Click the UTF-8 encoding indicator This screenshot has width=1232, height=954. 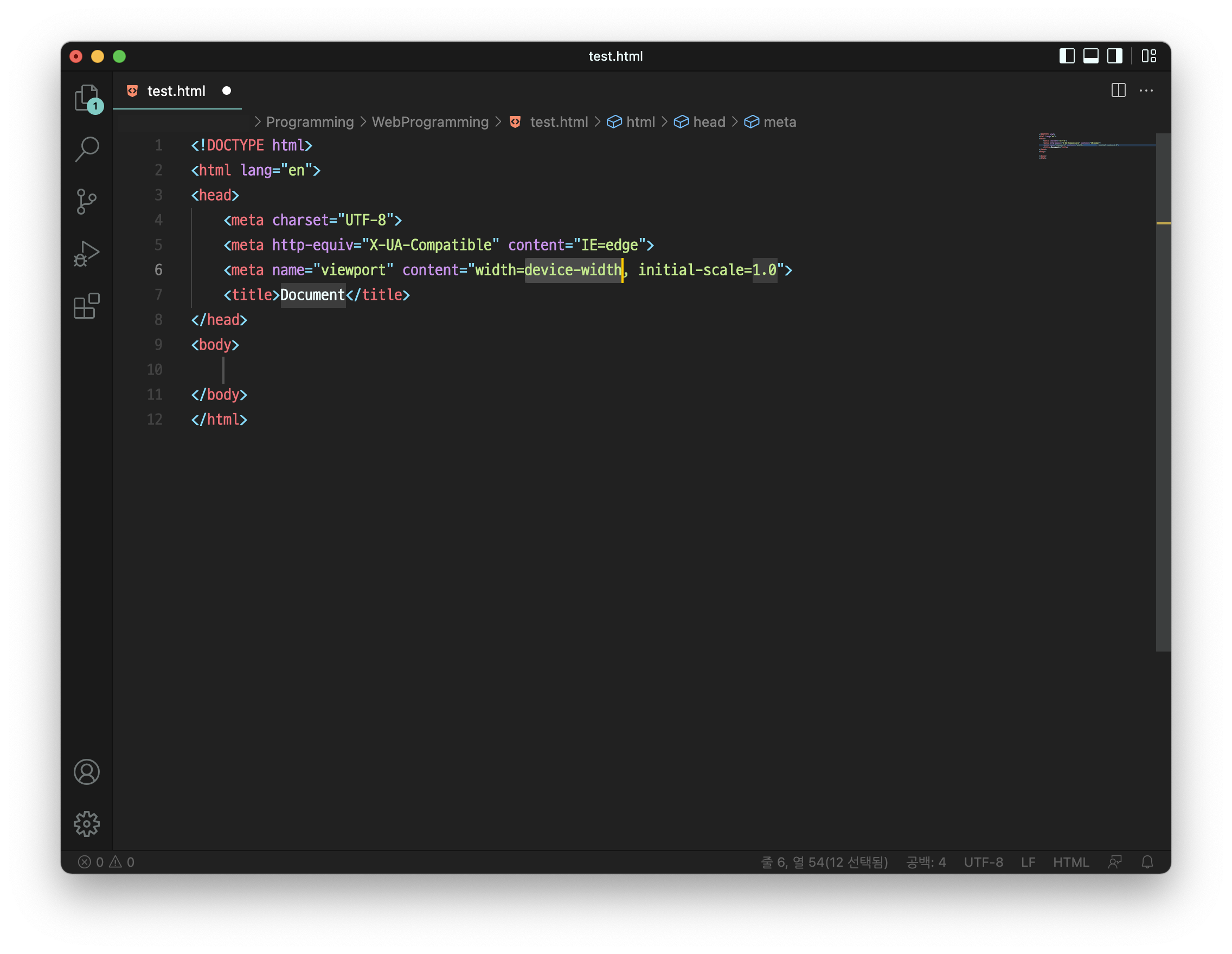[x=983, y=862]
